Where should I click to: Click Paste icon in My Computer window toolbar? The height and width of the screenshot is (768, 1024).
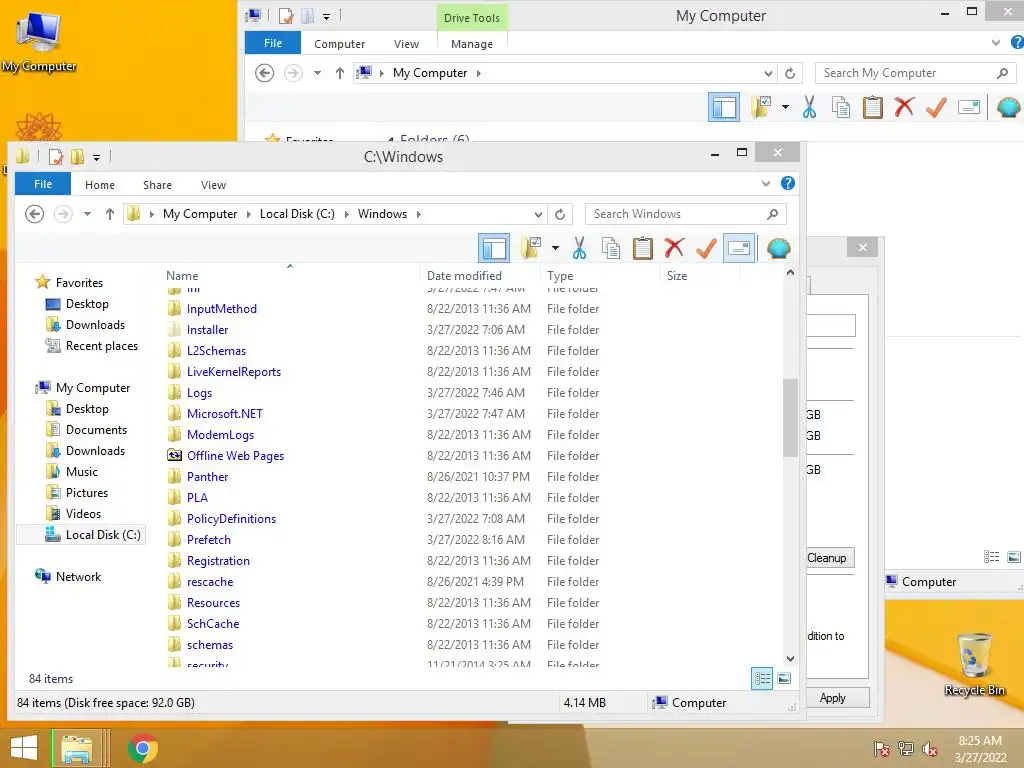(872, 107)
